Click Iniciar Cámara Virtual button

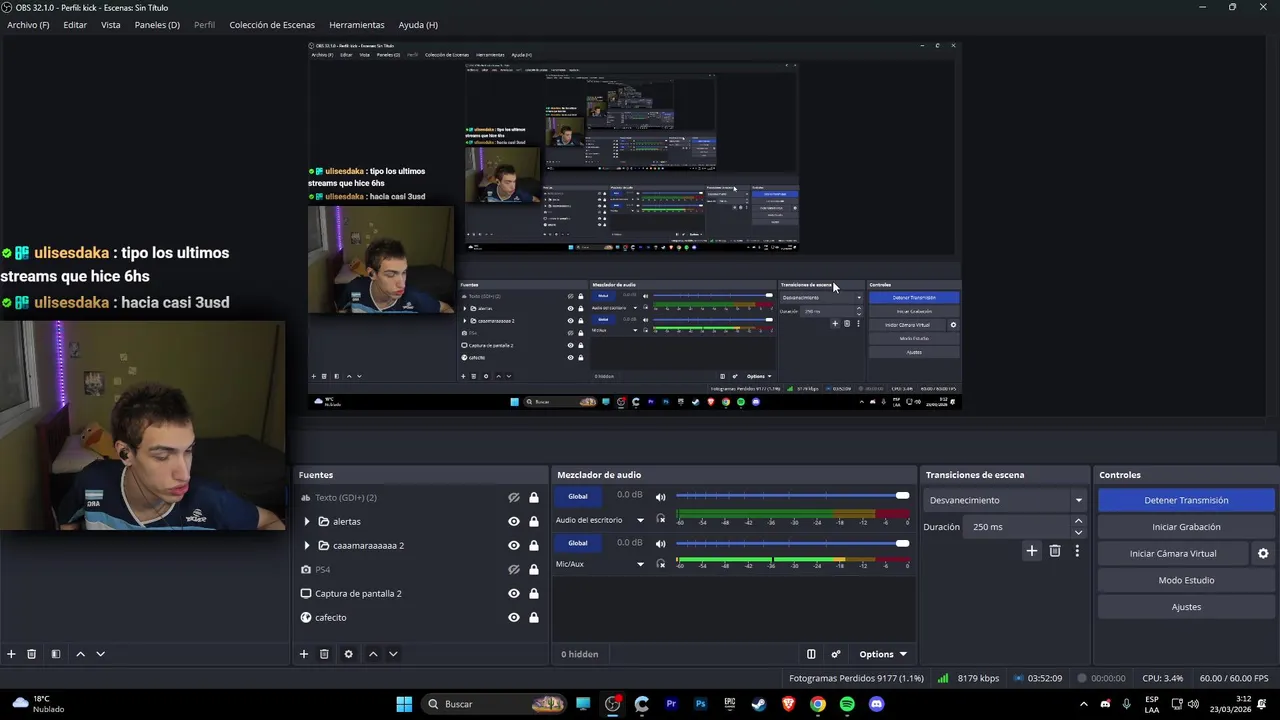tap(1173, 554)
